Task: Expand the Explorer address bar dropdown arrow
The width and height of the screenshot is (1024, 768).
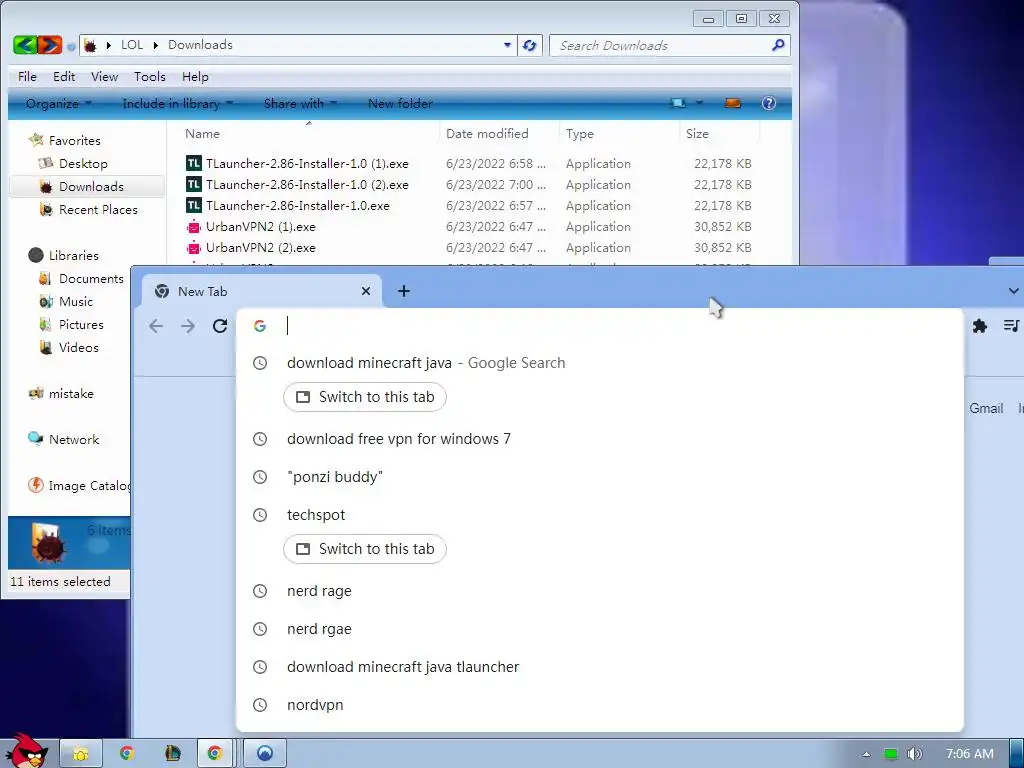Action: [x=507, y=45]
